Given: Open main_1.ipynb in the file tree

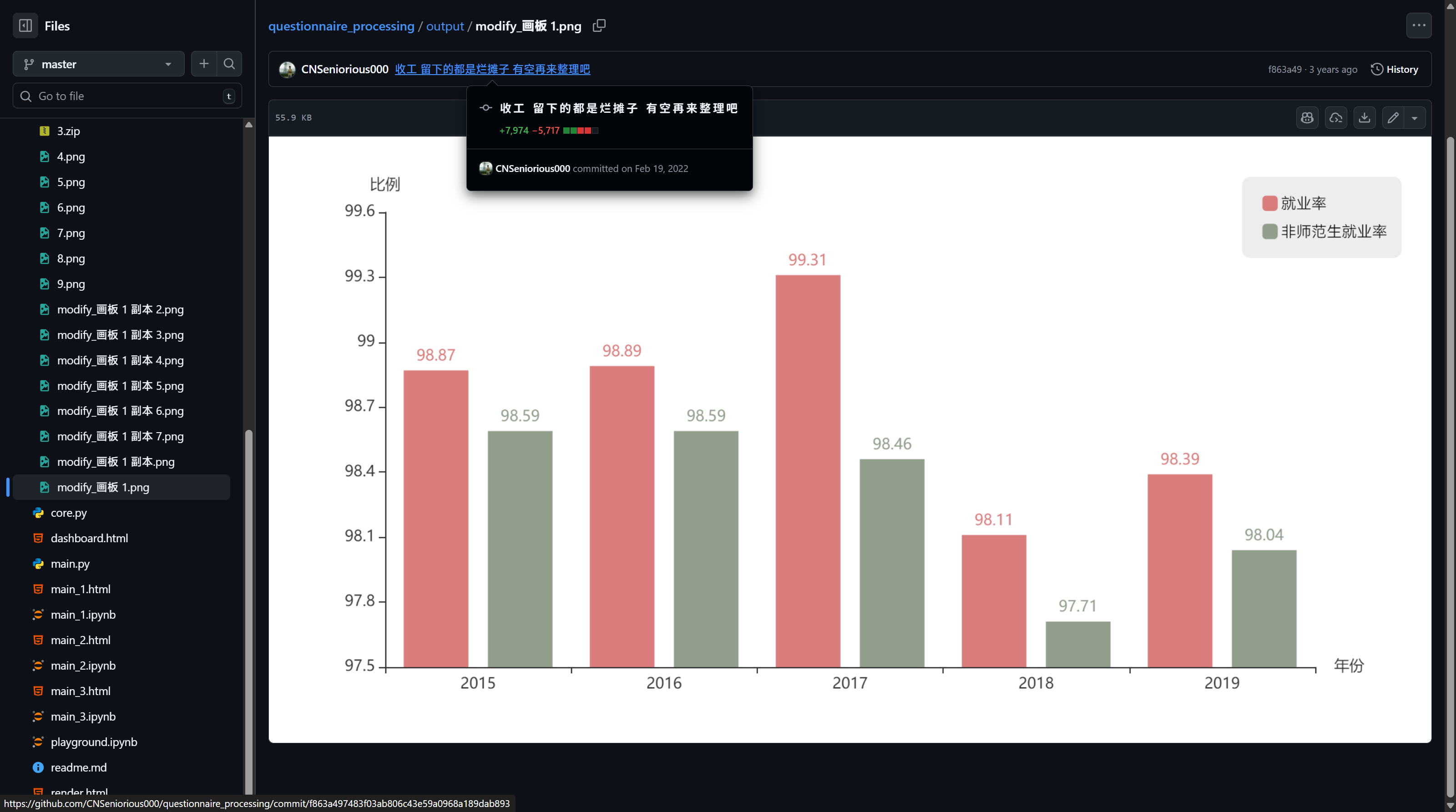Looking at the screenshot, I should pos(83,614).
